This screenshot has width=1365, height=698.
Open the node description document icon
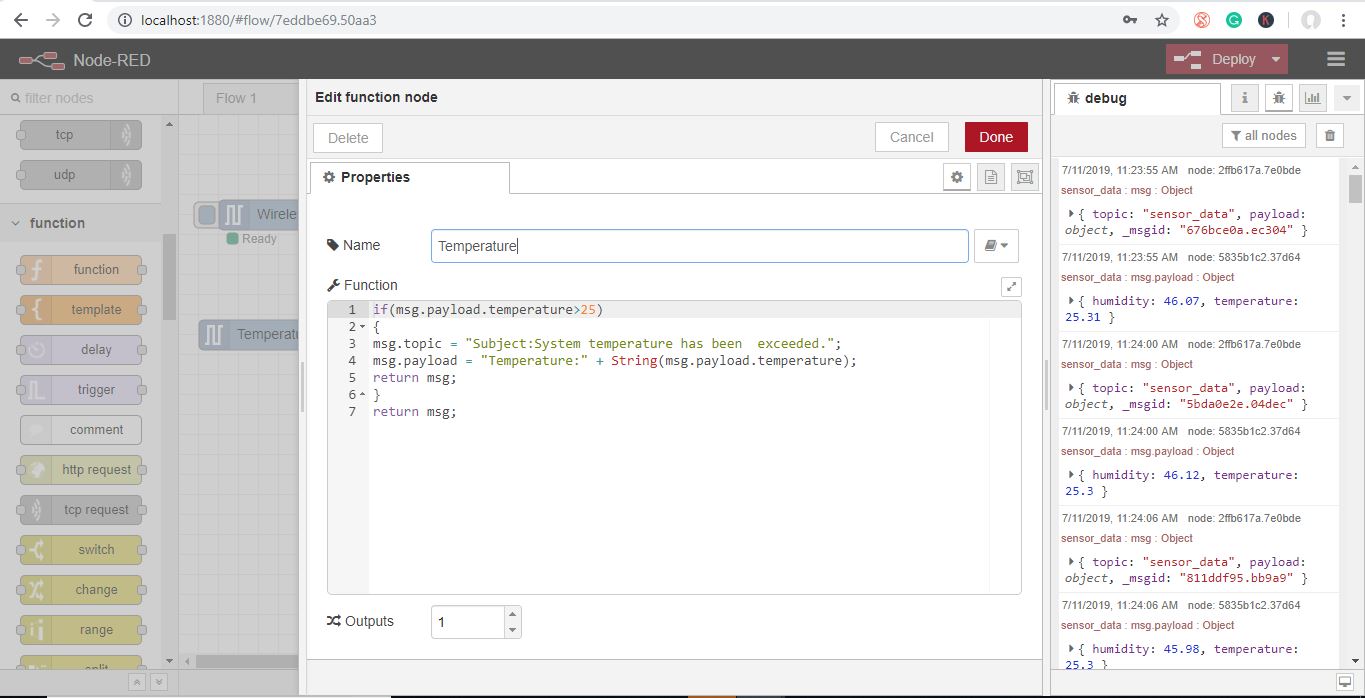[991, 177]
